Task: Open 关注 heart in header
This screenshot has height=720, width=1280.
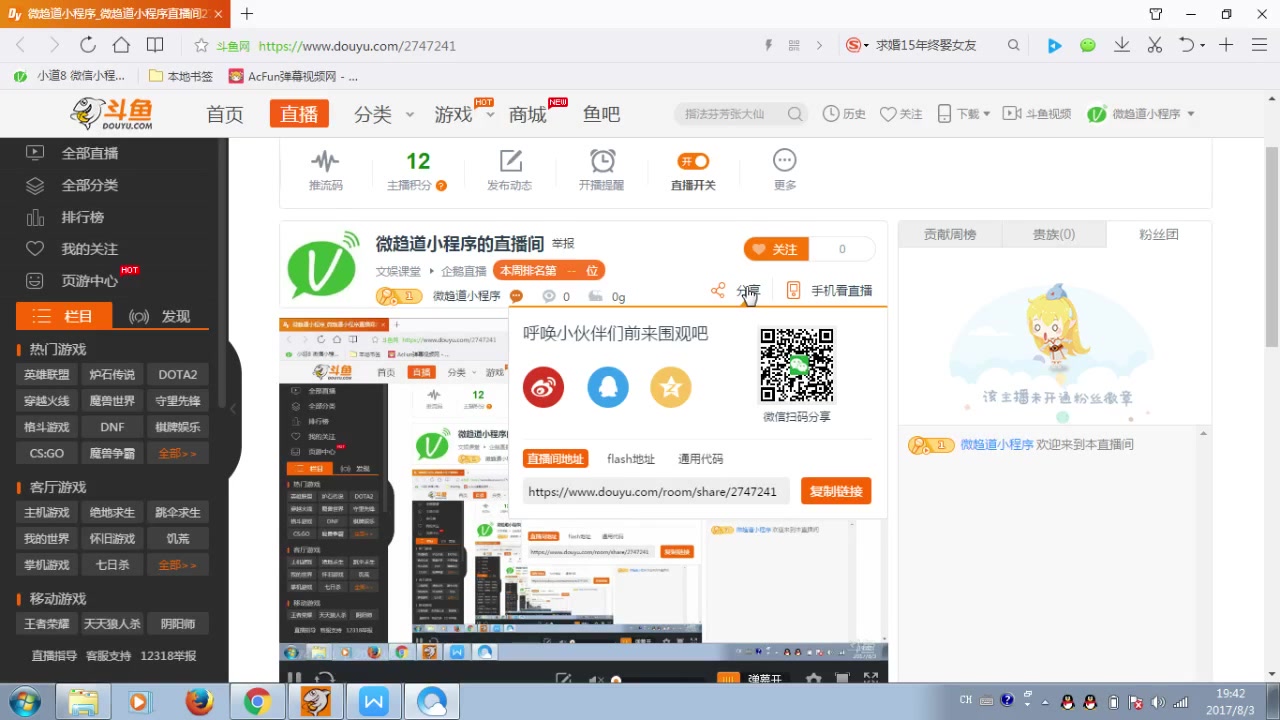Action: 901,114
